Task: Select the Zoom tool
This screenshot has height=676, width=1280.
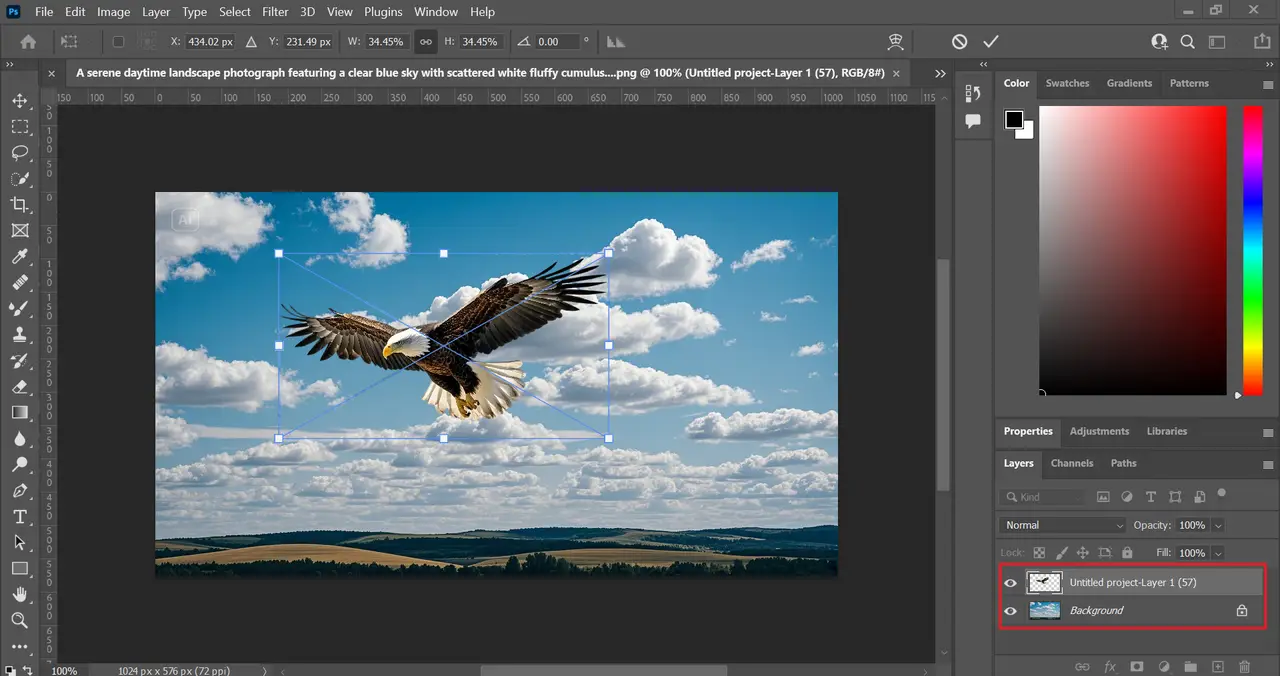Action: click(20, 620)
